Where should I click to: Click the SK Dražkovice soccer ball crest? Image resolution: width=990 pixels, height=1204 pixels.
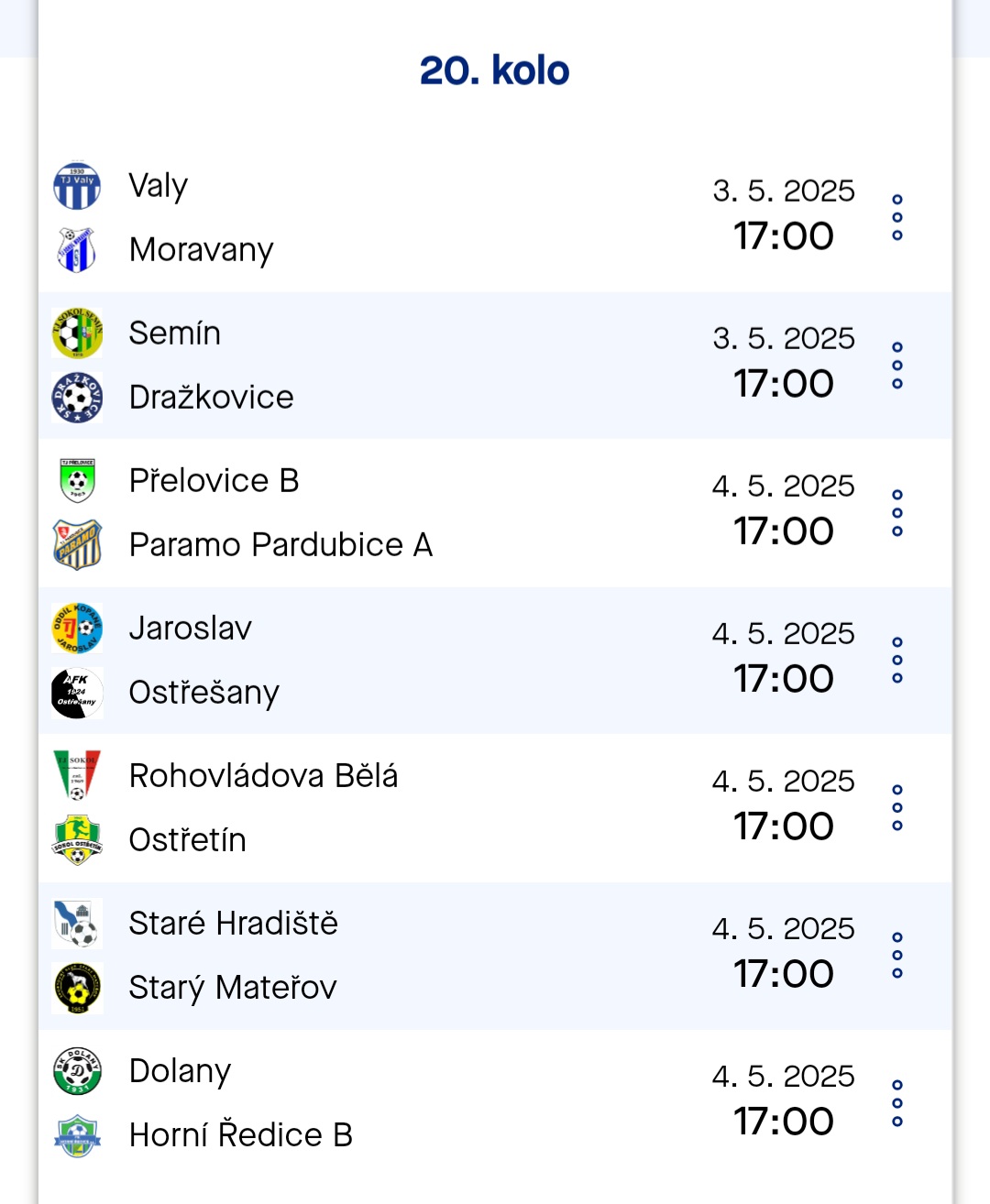(x=77, y=398)
